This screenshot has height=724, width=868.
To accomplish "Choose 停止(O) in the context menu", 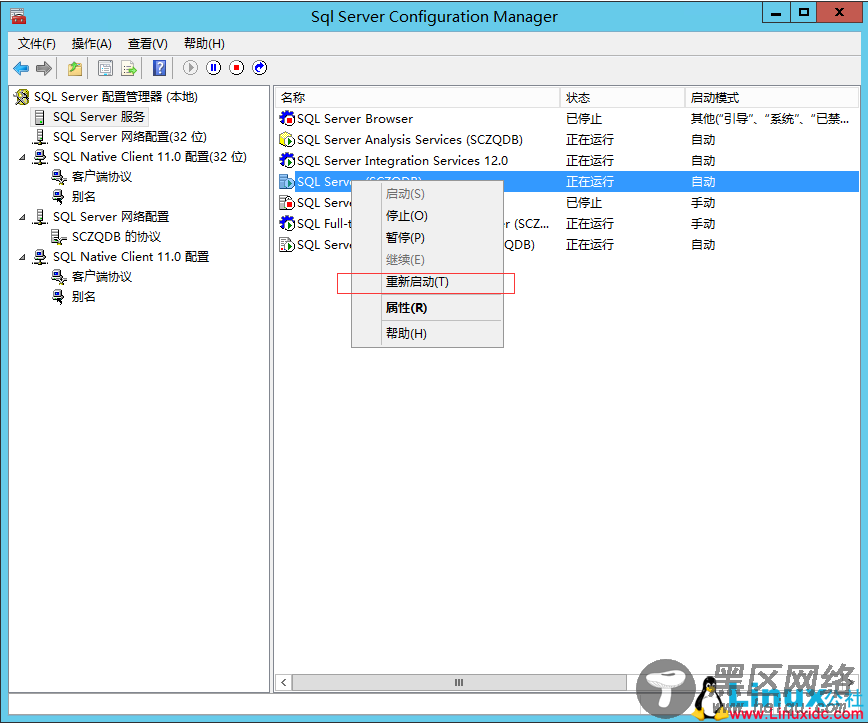I will 427,216.
